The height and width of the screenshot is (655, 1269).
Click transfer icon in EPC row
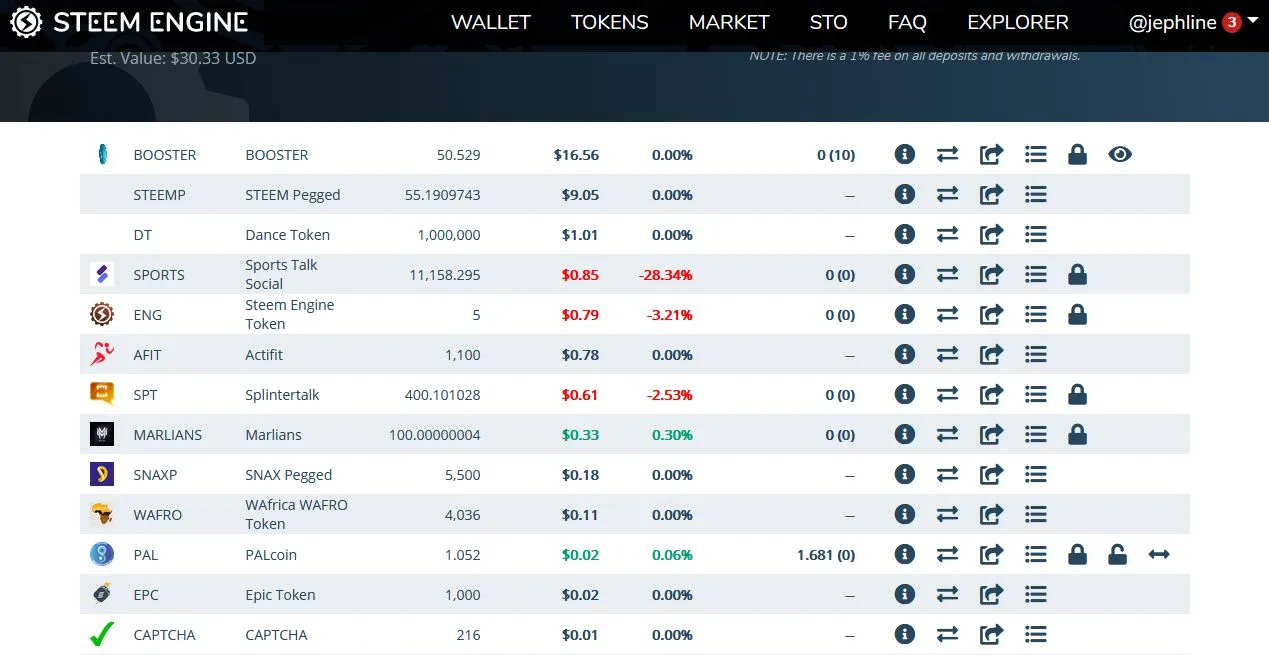pyautogui.click(x=991, y=594)
